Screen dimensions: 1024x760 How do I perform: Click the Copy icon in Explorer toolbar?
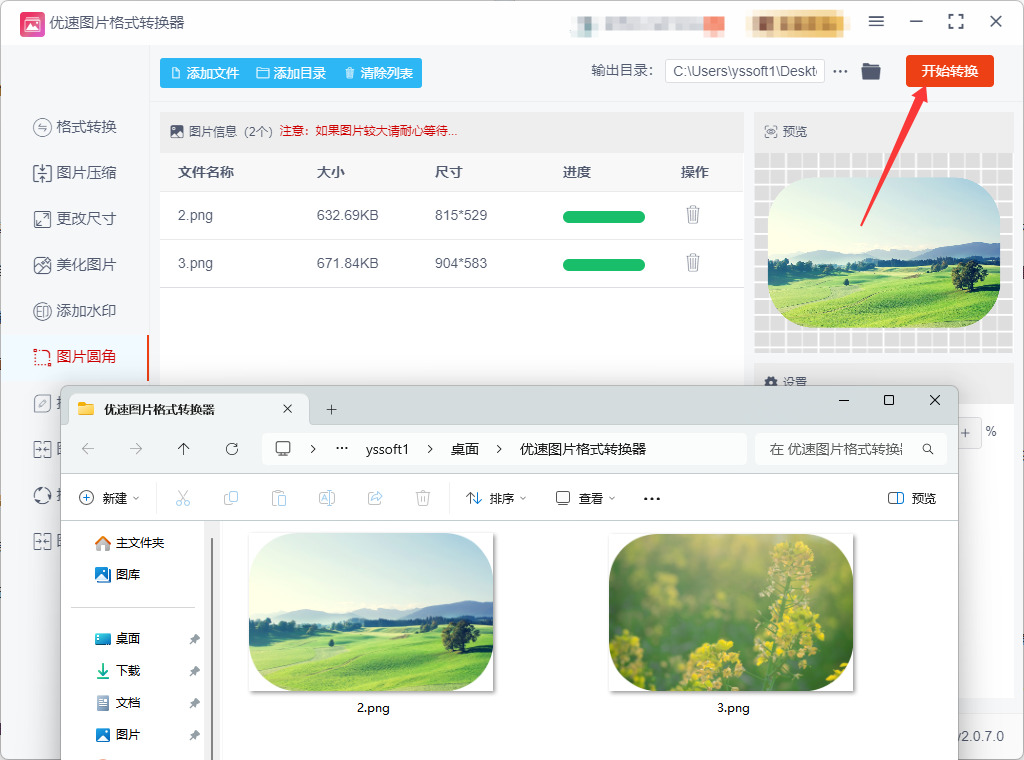[x=231, y=498]
